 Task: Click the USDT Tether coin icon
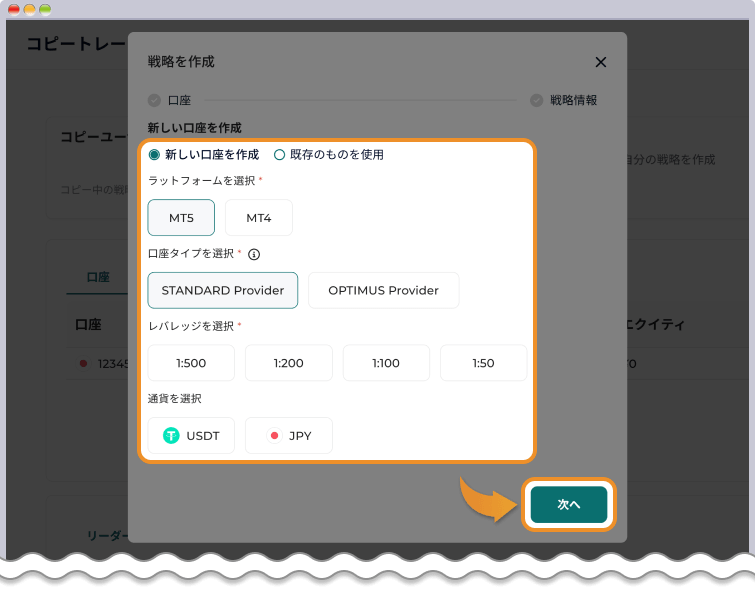click(x=171, y=435)
